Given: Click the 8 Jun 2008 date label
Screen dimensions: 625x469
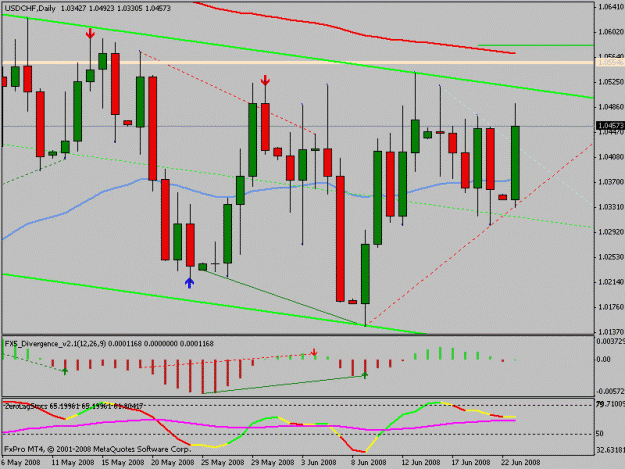Looking at the screenshot, I should pyautogui.click(x=369, y=462).
